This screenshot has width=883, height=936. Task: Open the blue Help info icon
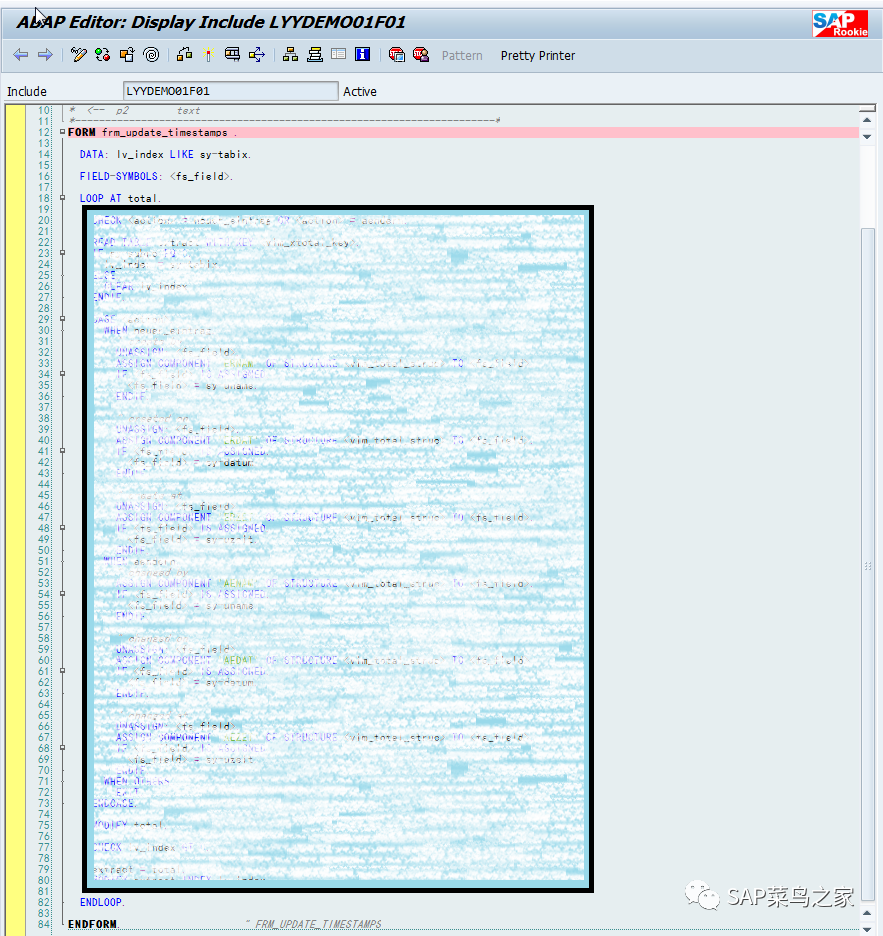(x=362, y=55)
